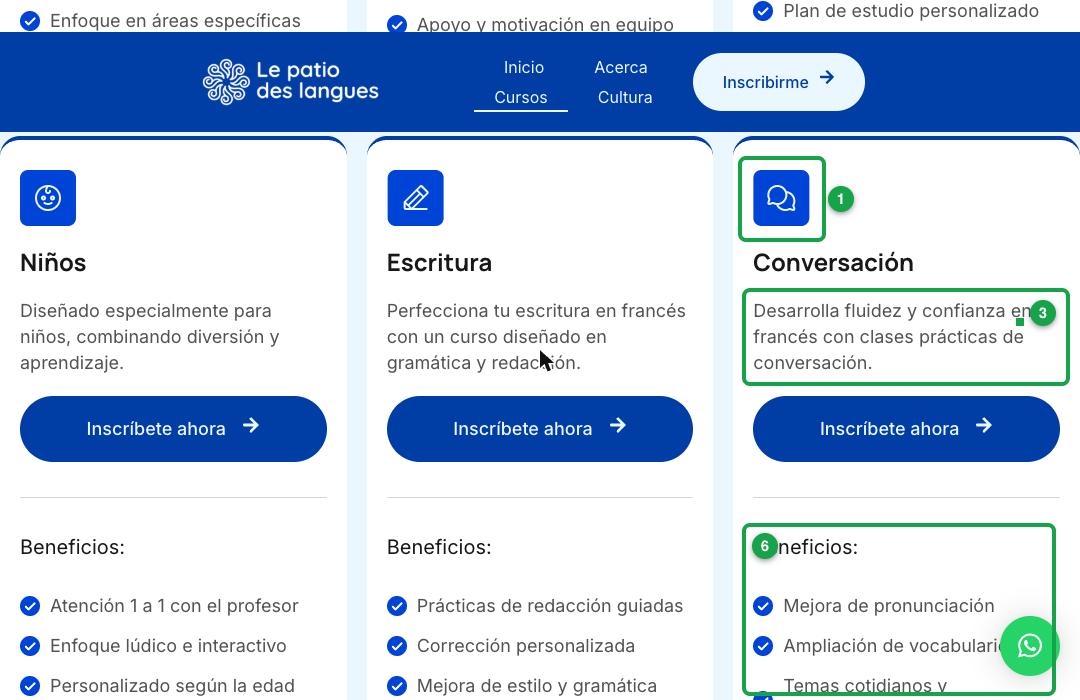Click the text Atención 1 a 1 con el profesor
This screenshot has height=700, width=1080.
(x=174, y=606)
